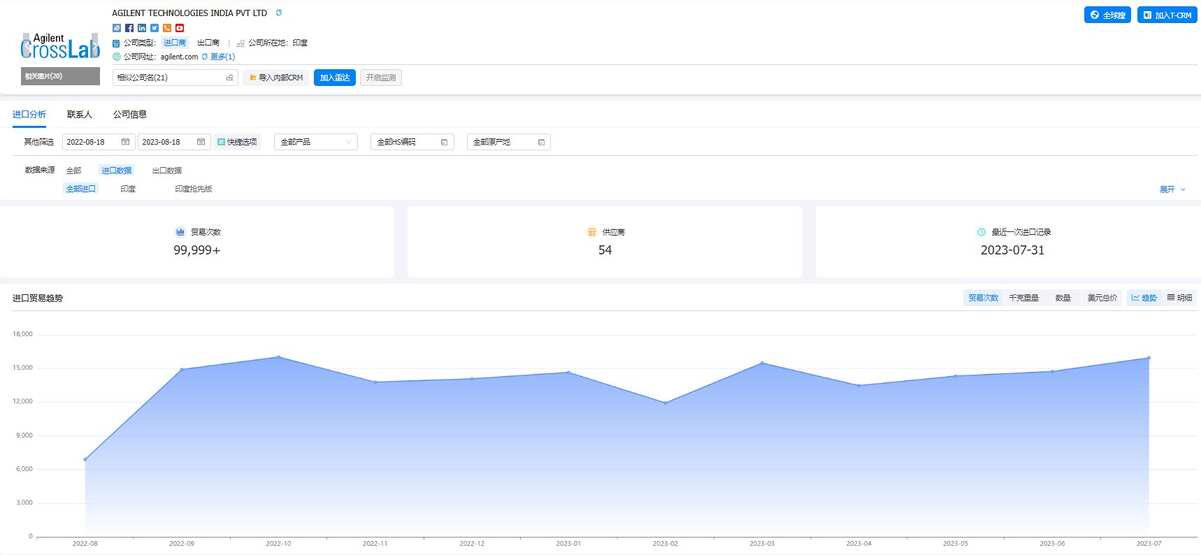
Task: Click the company name AGILENT TECHNOLOGIES INDIA PVT LTD
Action: [x=190, y=12]
